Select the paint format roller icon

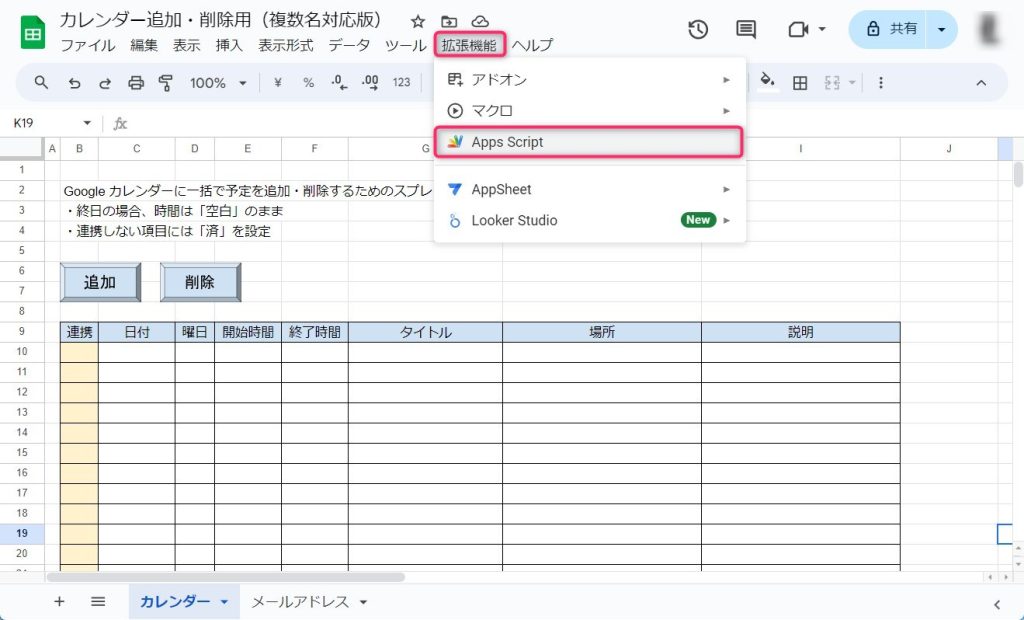coord(166,83)
